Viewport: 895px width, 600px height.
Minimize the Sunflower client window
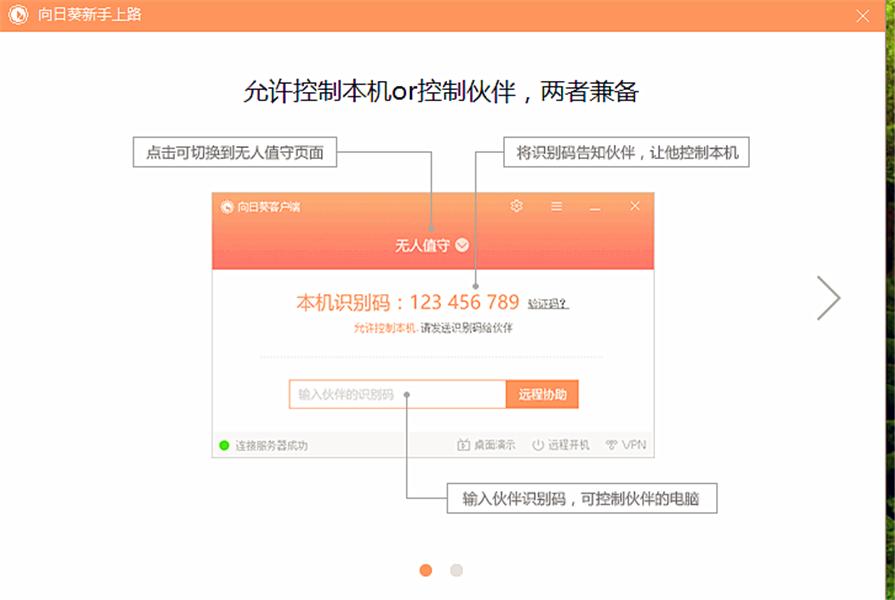pyautogui.click(x=592, y=210)
